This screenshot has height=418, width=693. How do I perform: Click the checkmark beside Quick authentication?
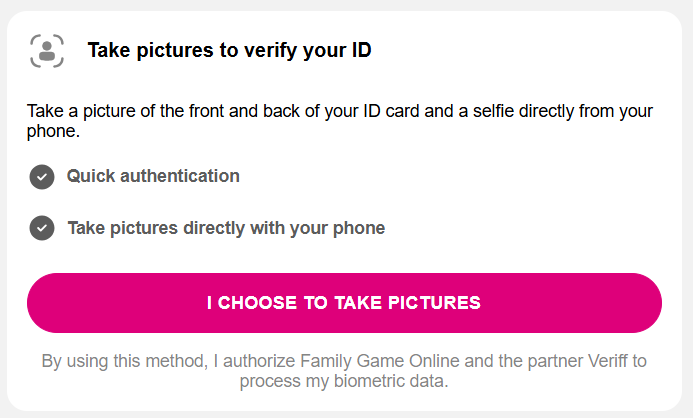coord(42,177)
